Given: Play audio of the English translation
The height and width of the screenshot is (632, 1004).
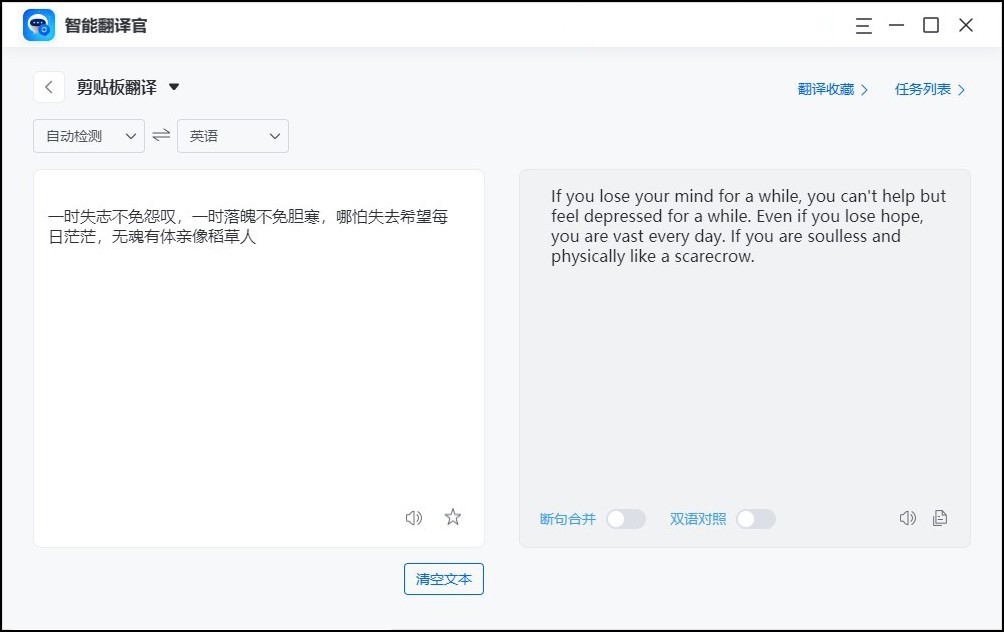Looking at the screenshot, I should pyautogui.click(x=907, y=518).
